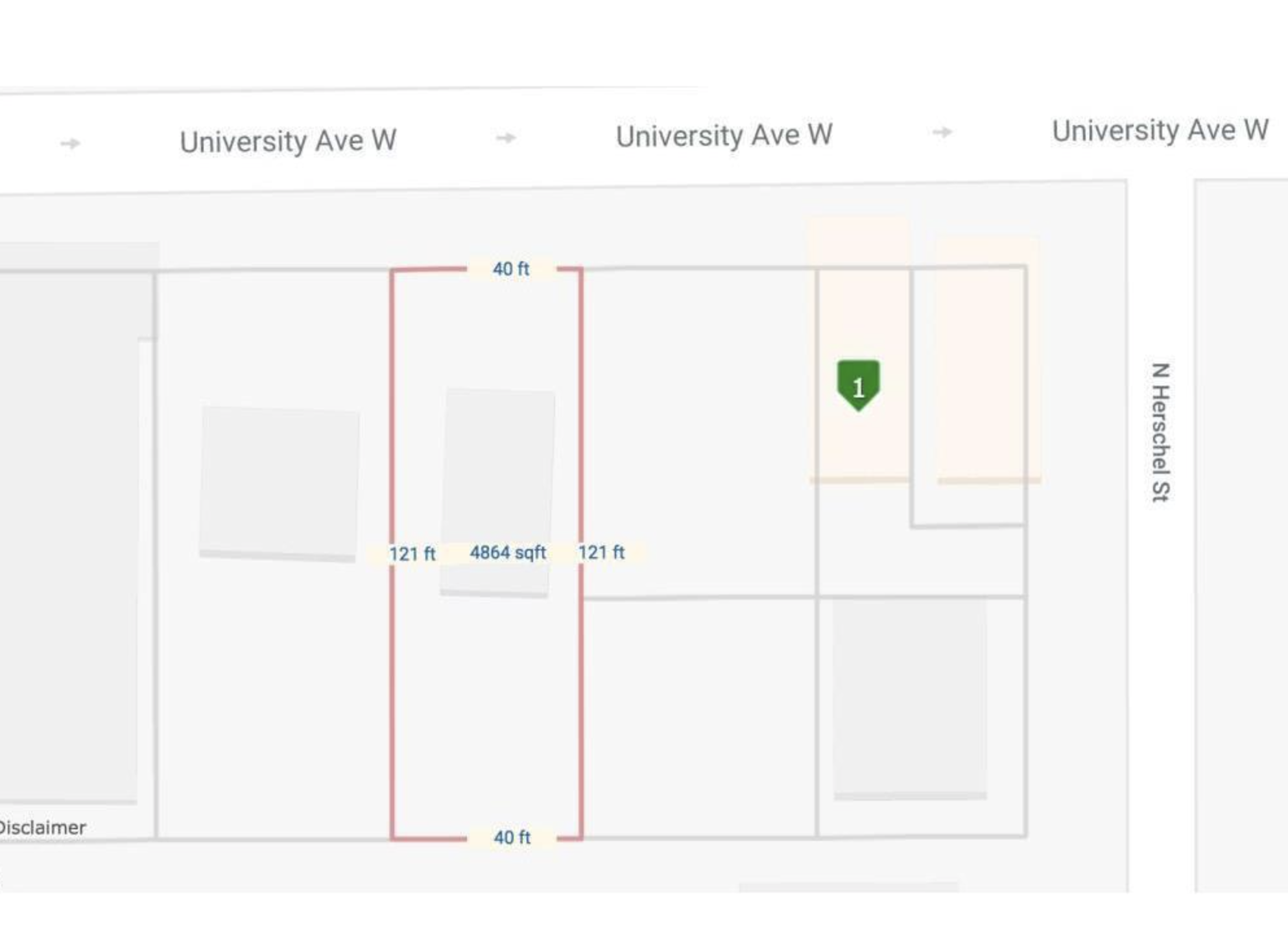Click the rightmost University Ave W label

tap(1160, 130)
